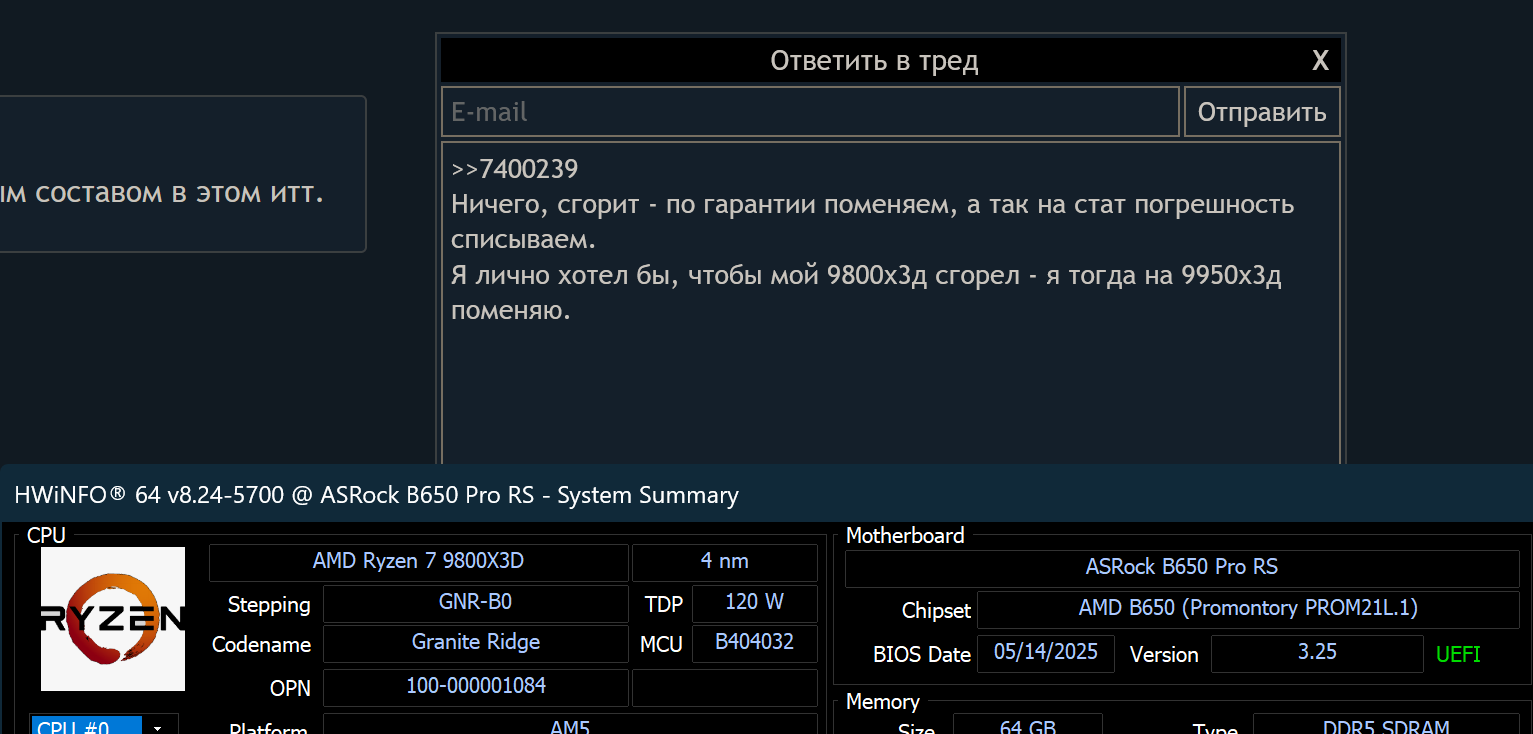Image resolution: width=1533 pixels, height=734 pixels.
Task: Click the 100-000001084 OPN value
Action: pyautogui.click(x=476, y=687)
